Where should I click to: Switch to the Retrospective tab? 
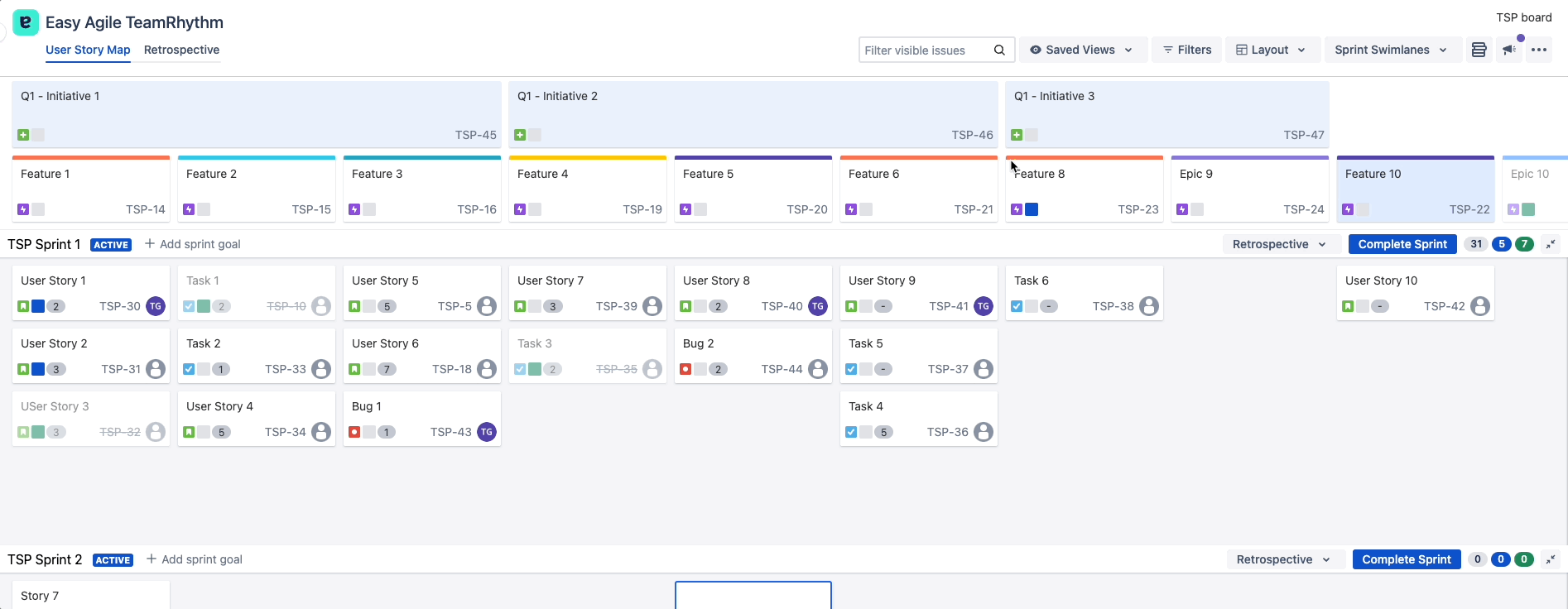point(181,50)
